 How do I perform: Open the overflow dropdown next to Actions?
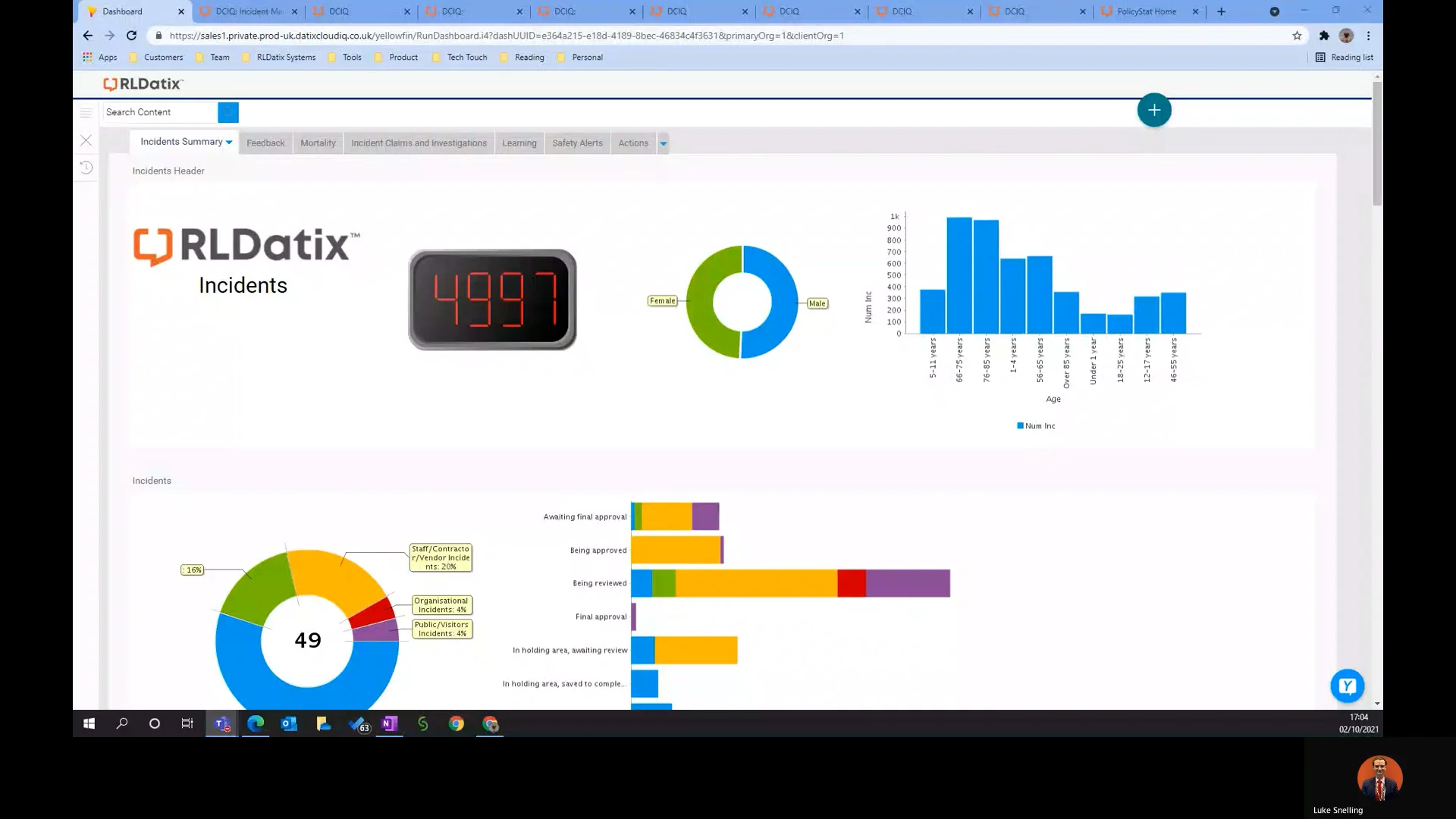pyautogui.click(x=663, y=143)
